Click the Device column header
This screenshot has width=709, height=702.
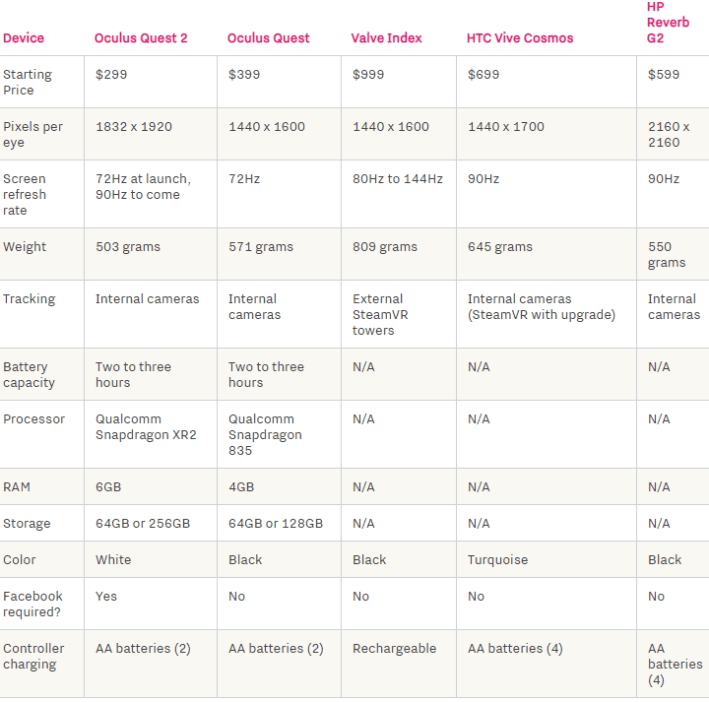coord(24,38)
